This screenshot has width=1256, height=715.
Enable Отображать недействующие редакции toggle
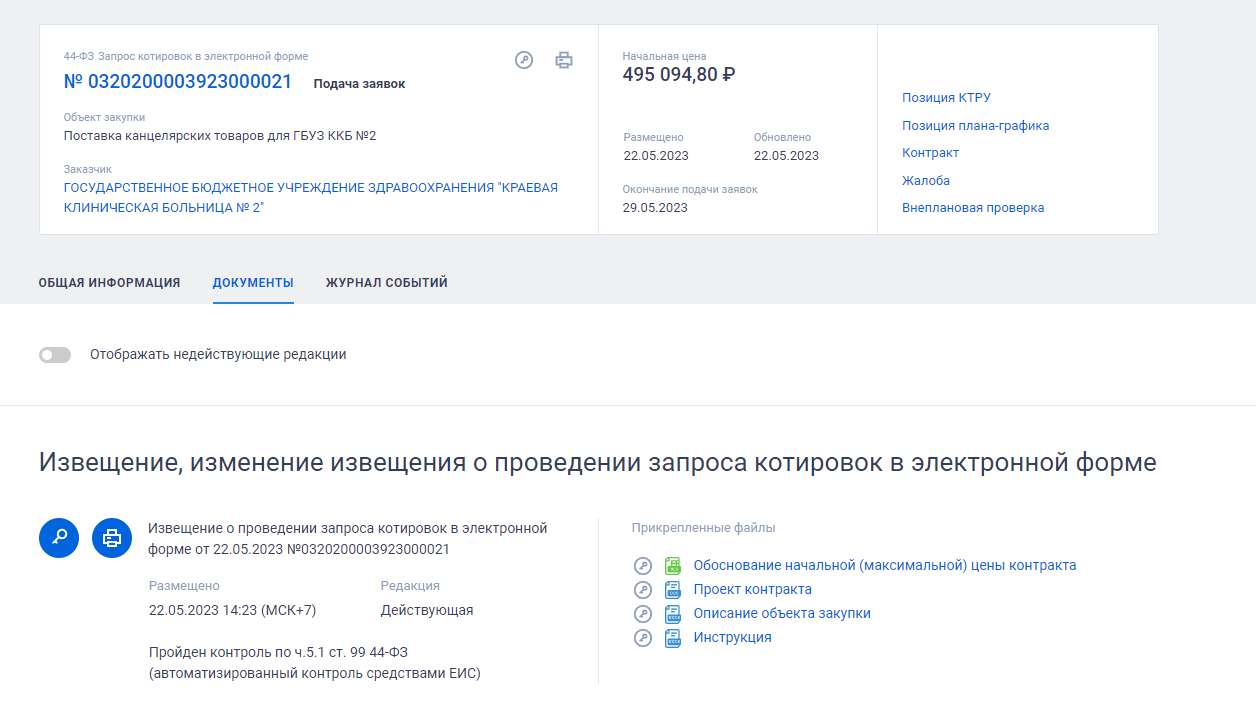pyautogui.click(x=55, y=354)
